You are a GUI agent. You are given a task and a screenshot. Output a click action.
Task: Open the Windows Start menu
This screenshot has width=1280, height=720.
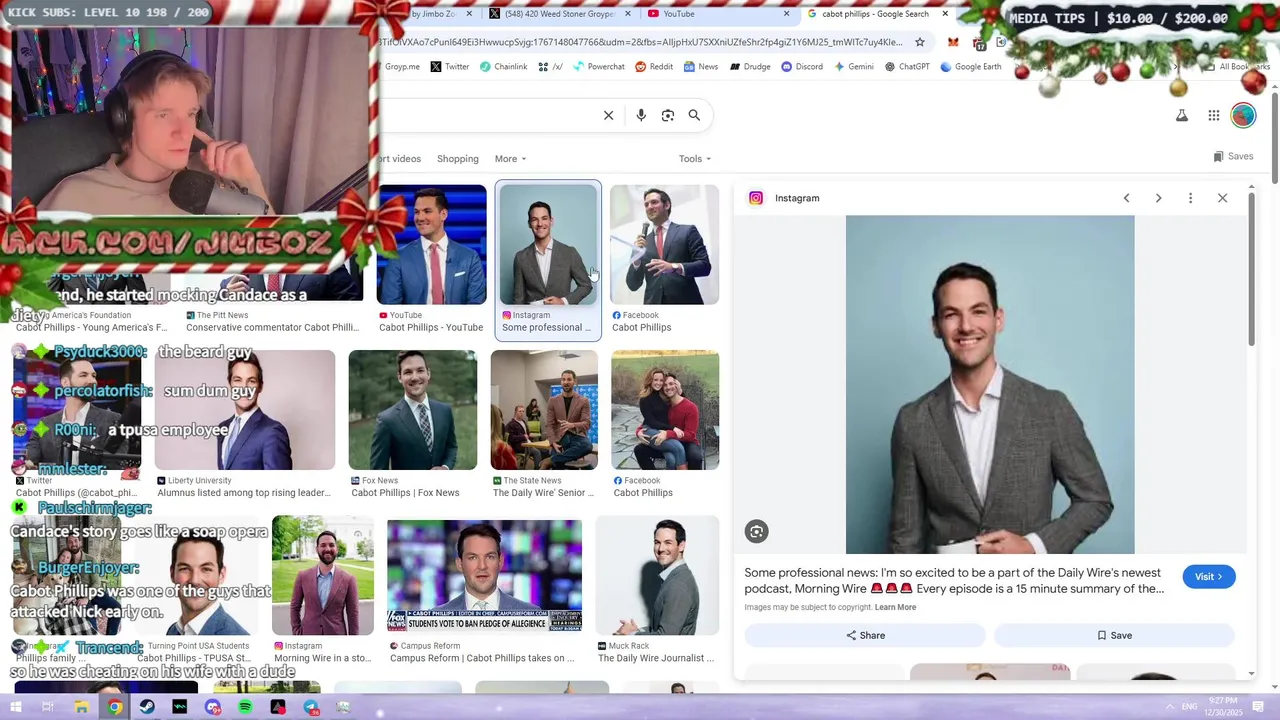(x=15, y=707)
